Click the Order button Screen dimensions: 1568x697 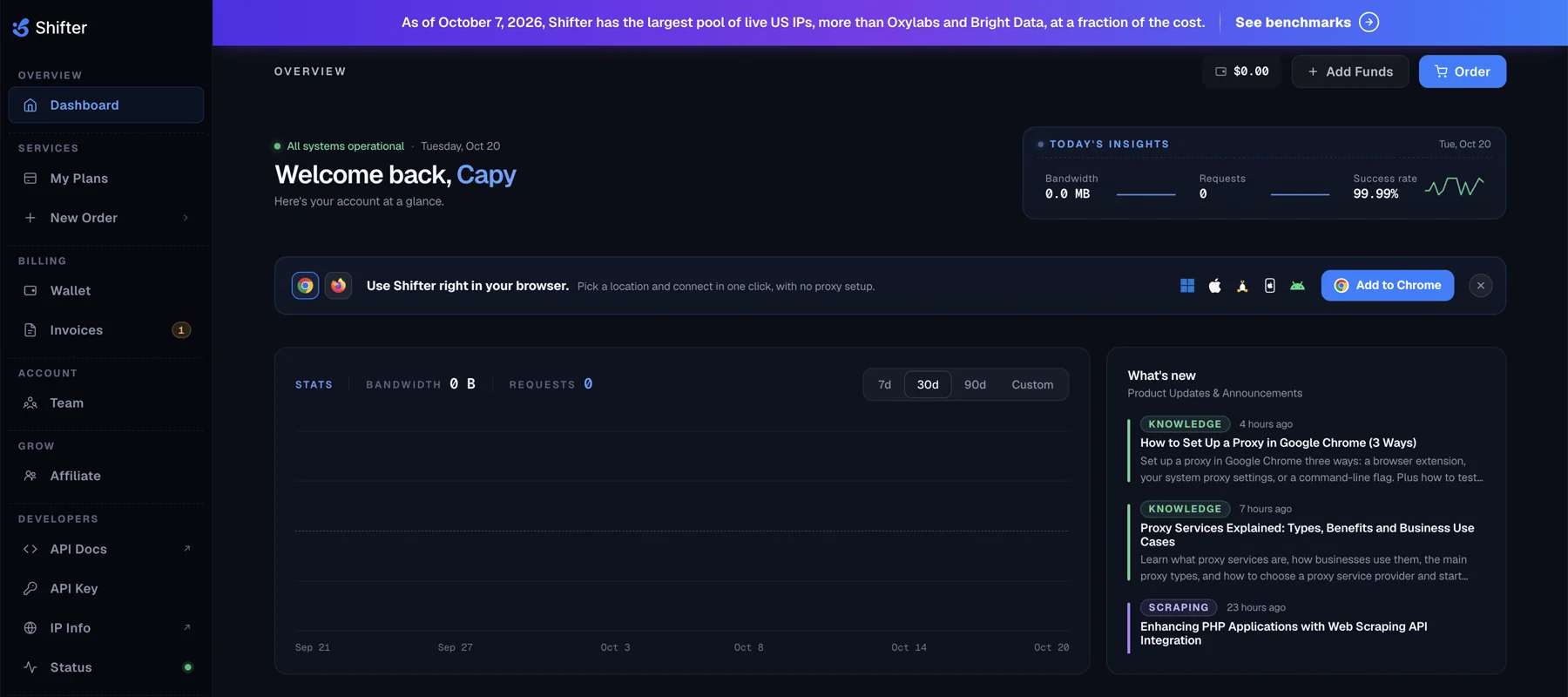(1462, 71)
